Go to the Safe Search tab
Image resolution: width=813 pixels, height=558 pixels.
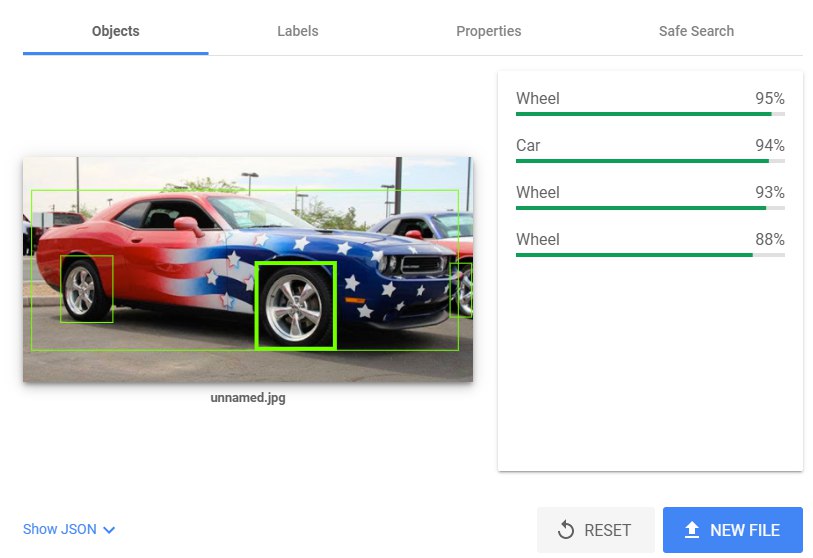click(x=696, y=31)
